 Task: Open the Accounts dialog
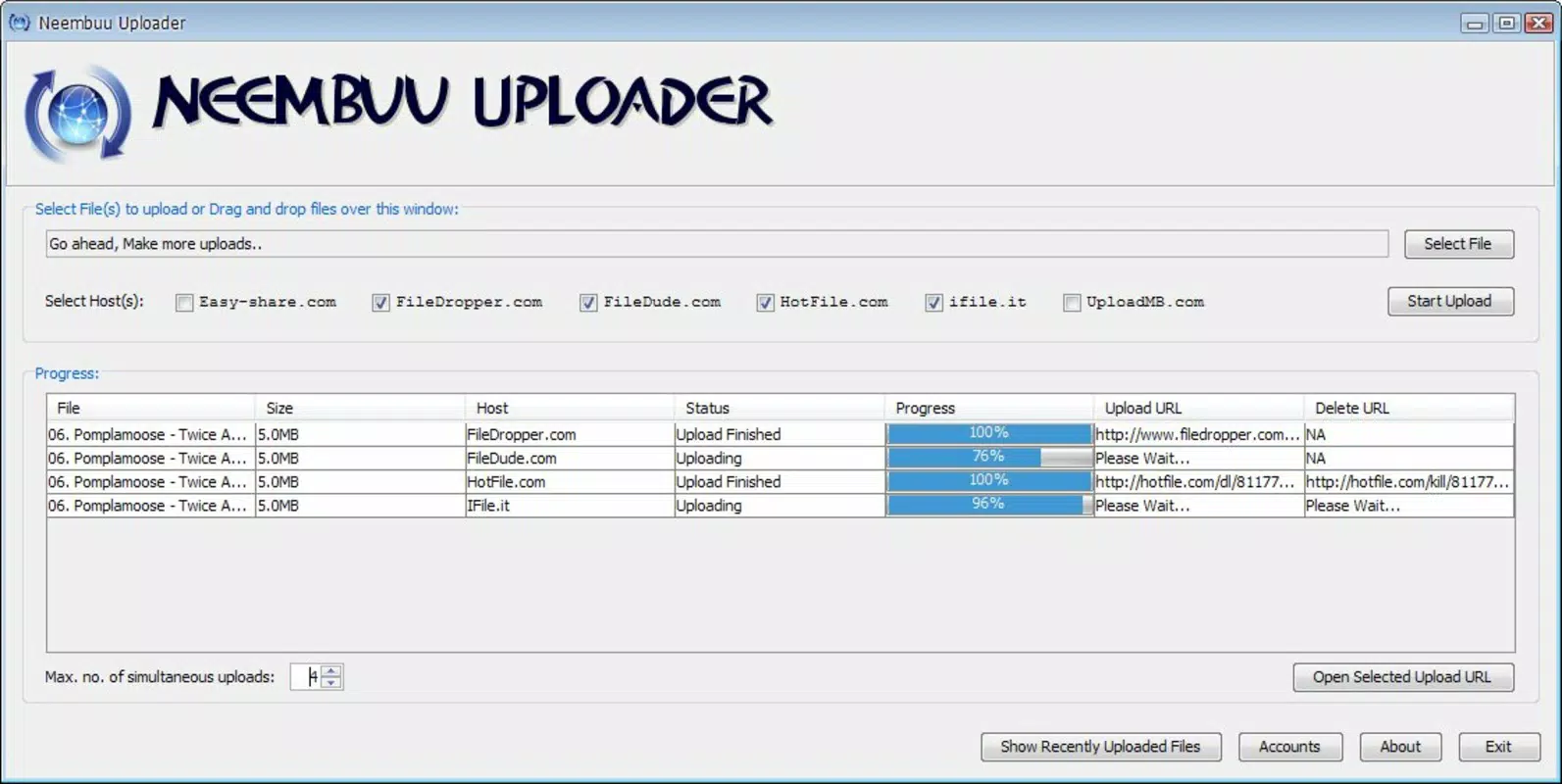pos(1289,747)
